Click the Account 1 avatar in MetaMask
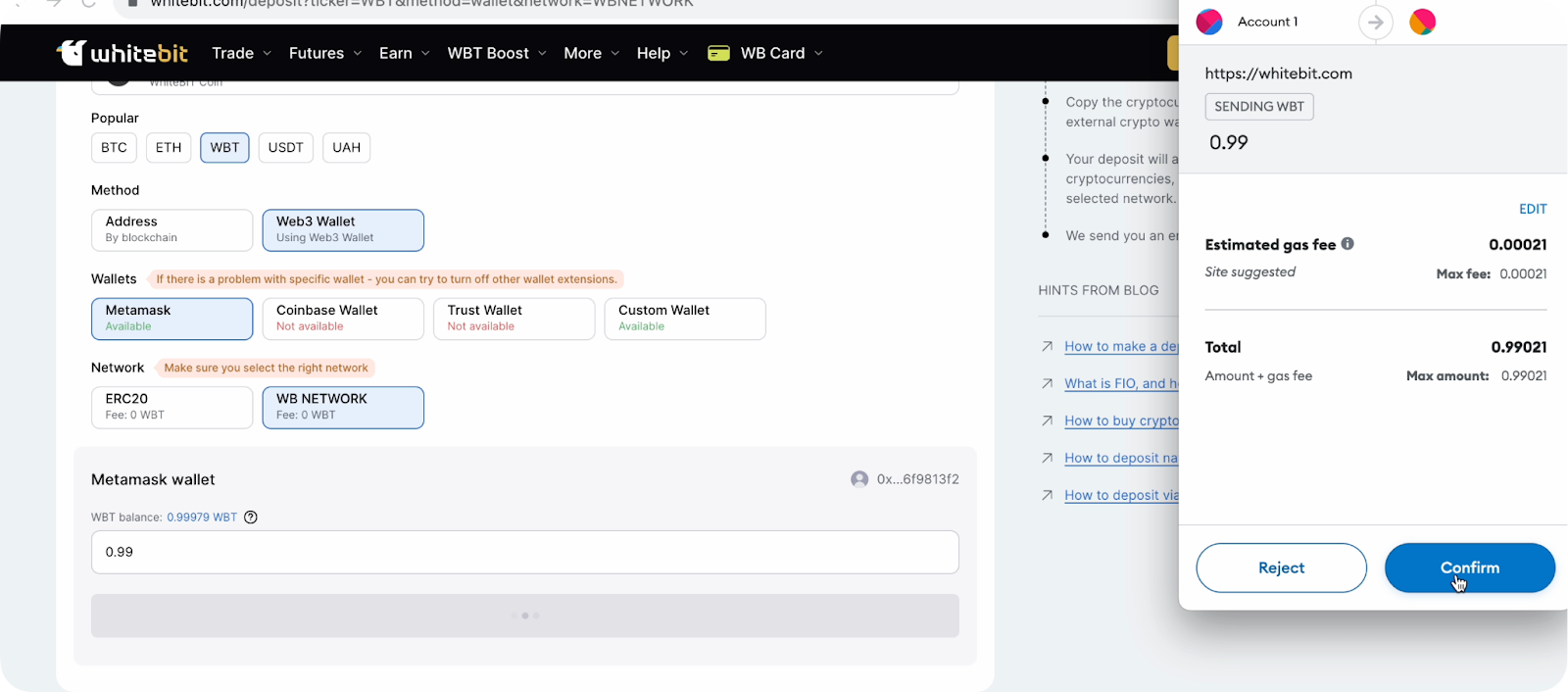 click(1209, 22)
